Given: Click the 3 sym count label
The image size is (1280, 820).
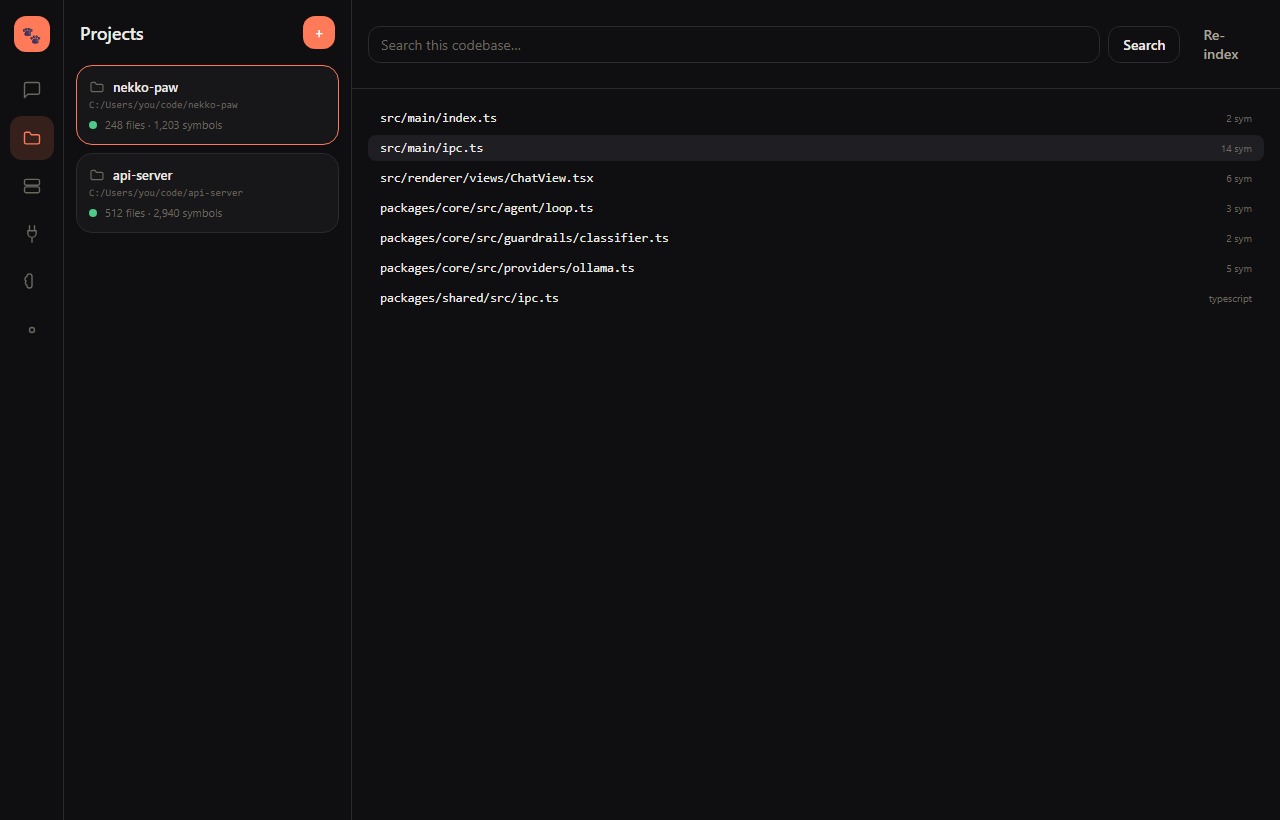Looking at the screenshot, I should [1239, 209].
